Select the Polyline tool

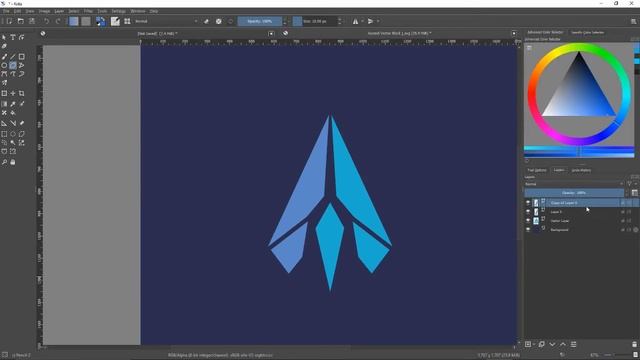pyautogui.click(x=22, y=65)
